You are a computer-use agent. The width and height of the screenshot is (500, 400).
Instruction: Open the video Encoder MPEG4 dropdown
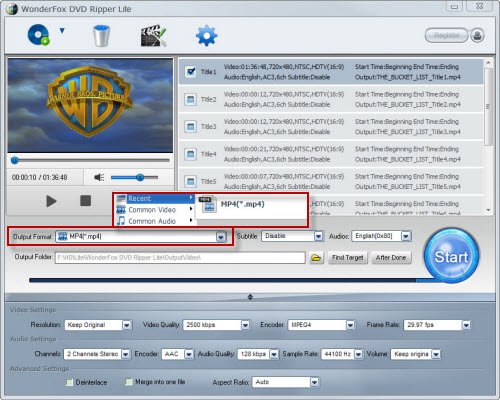[x=350, y=325]
